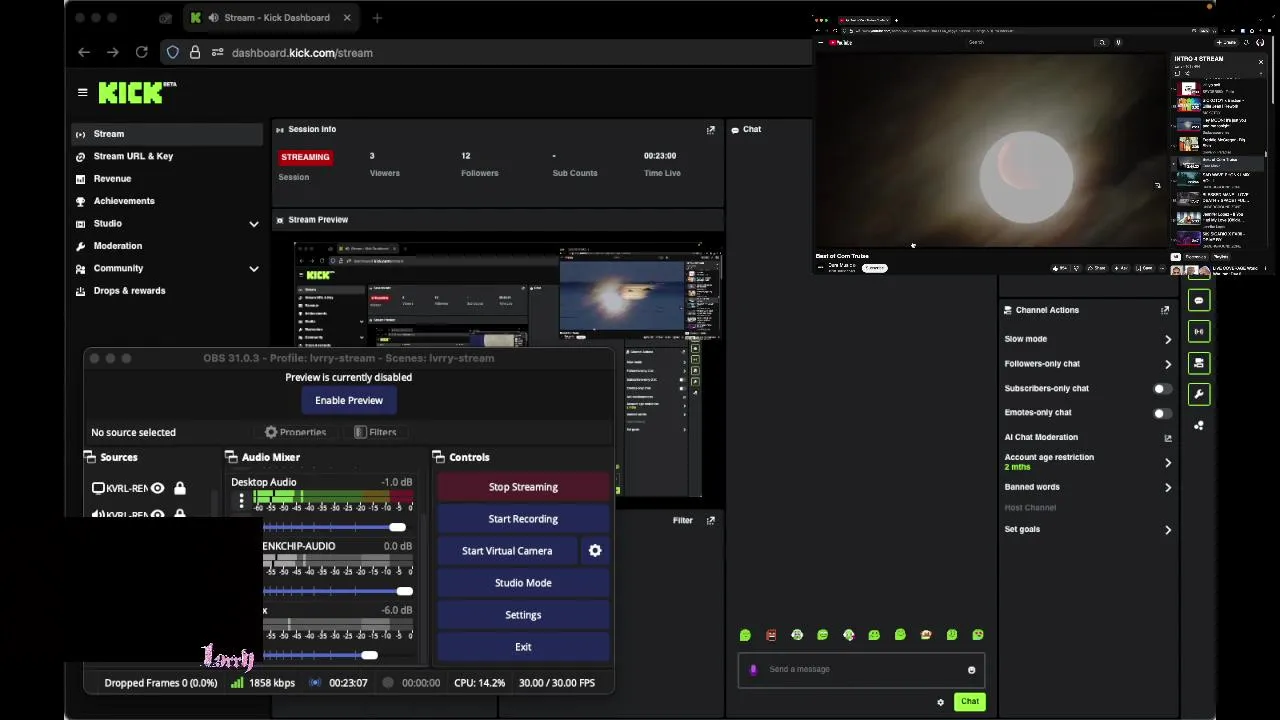
Task: Select the Stream - Kick Dashboard browser tab
Action: pos(272,18)
